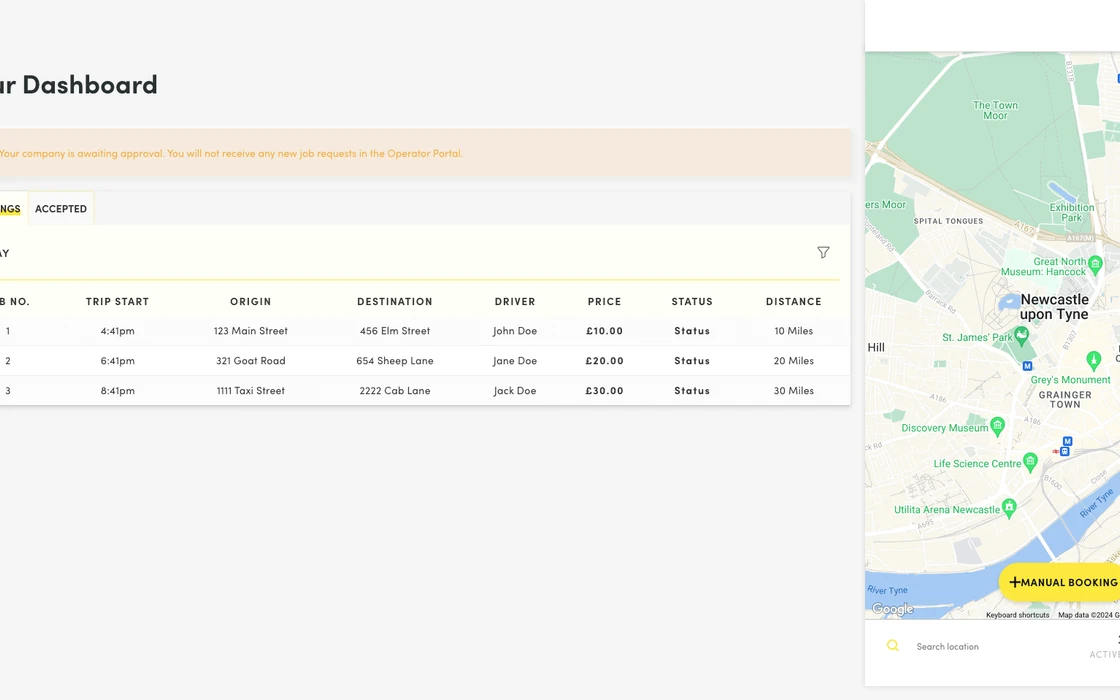Click the MANUAL BOOKING button
The image size is (1120, 700).
pos(1061,582)
